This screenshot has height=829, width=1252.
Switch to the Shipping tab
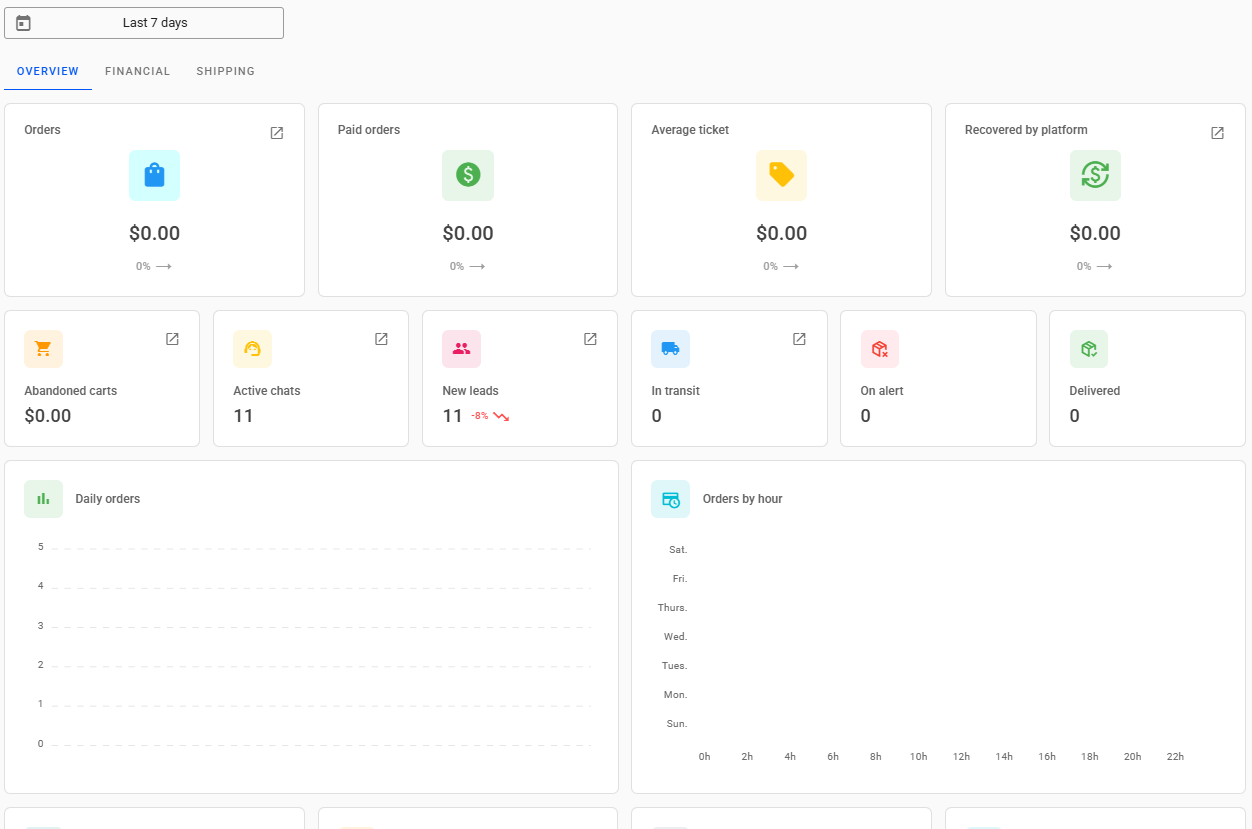(225, 72)
